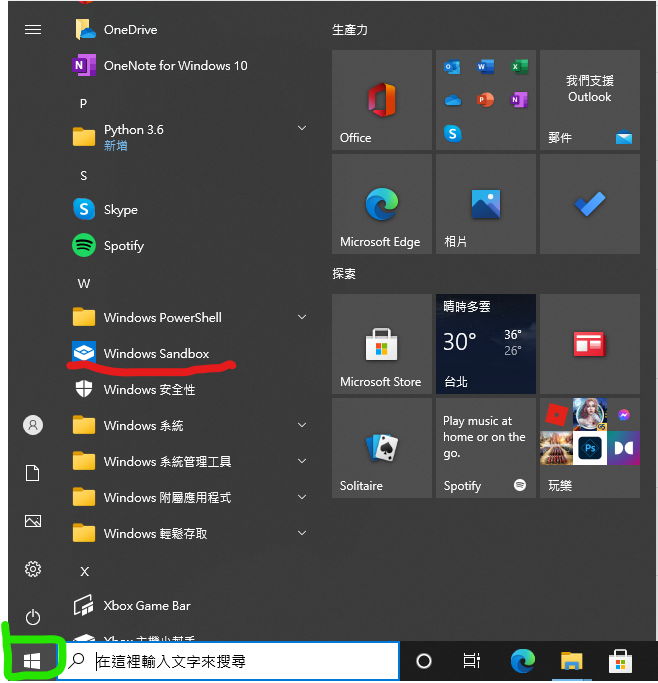Open Outlook icon in Office group tile

coord(452,67)
